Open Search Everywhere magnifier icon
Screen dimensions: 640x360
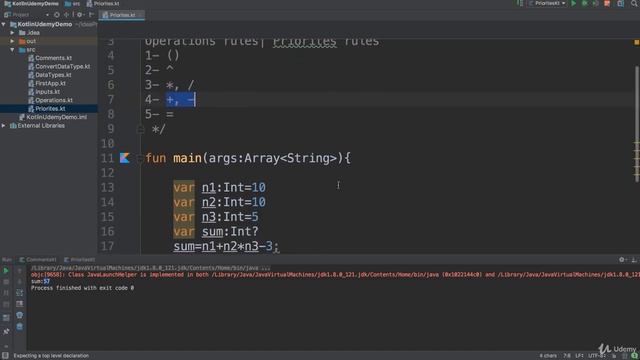click(x=635, y=3)
